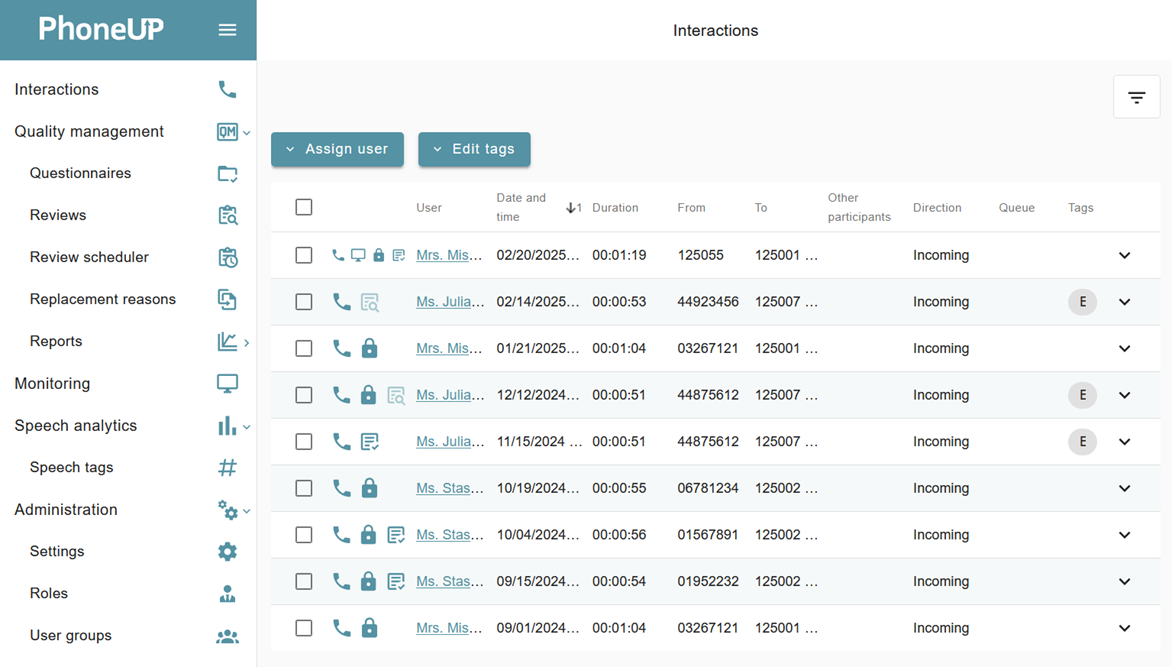Toggle the hamburger menu icon

click(x=227, y=30)
